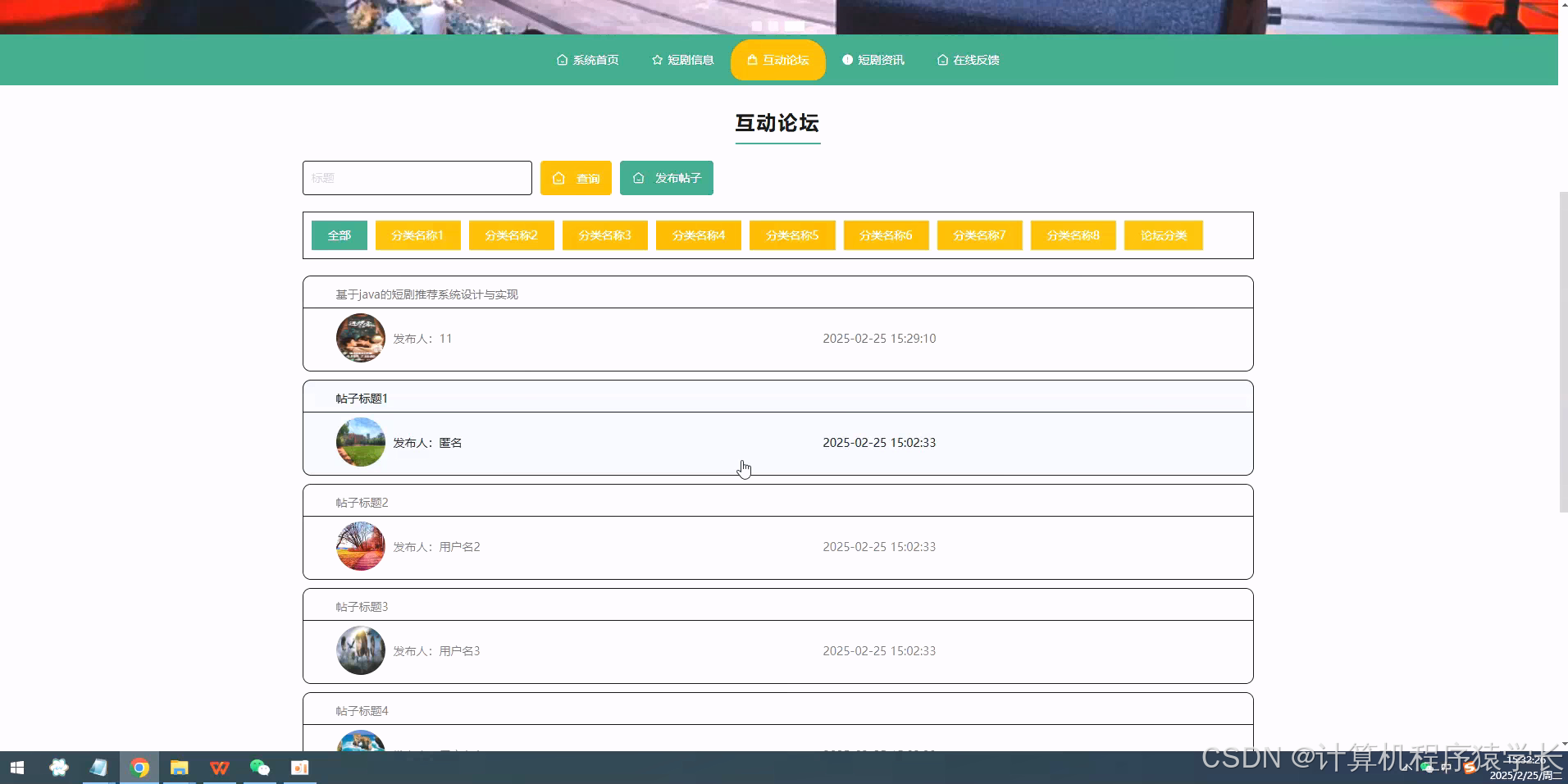Click the home icon on 系统首页 nav item
This screenshot has width=1568, height=784.
(562, 60)
